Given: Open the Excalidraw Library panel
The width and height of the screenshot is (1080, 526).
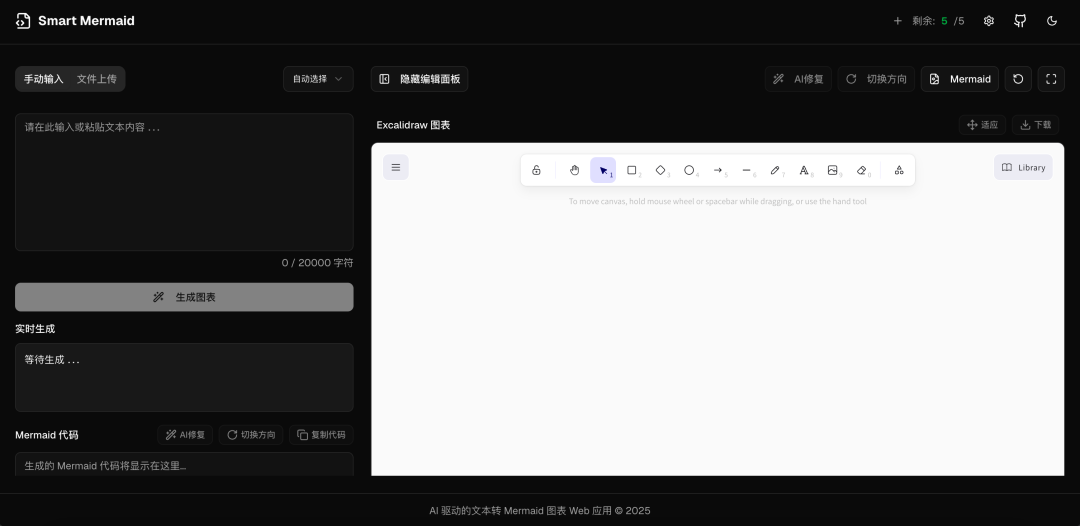Looking at the screenshot, I should click(1023, 167).
